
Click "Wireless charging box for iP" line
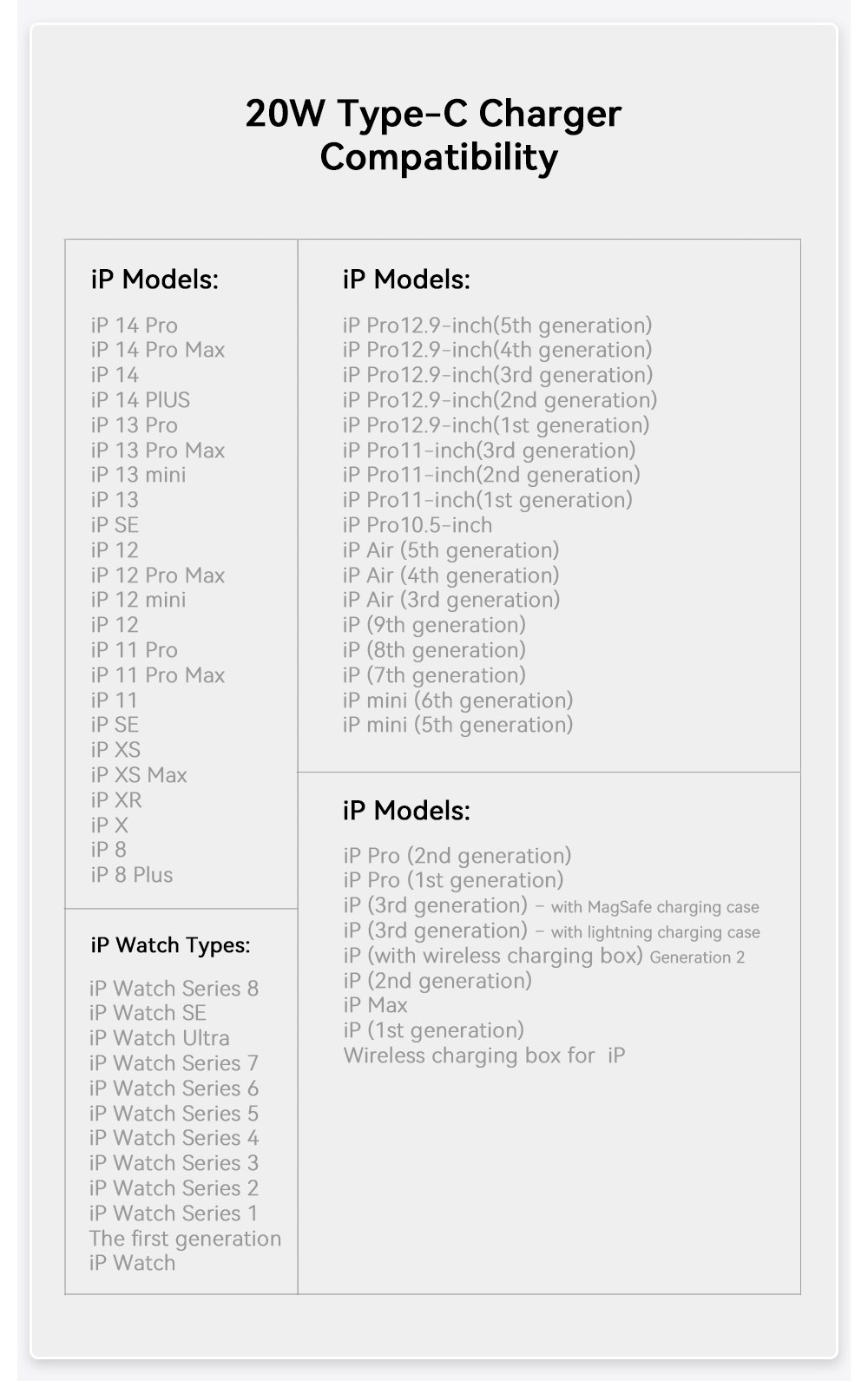[x=483, y=1055]
